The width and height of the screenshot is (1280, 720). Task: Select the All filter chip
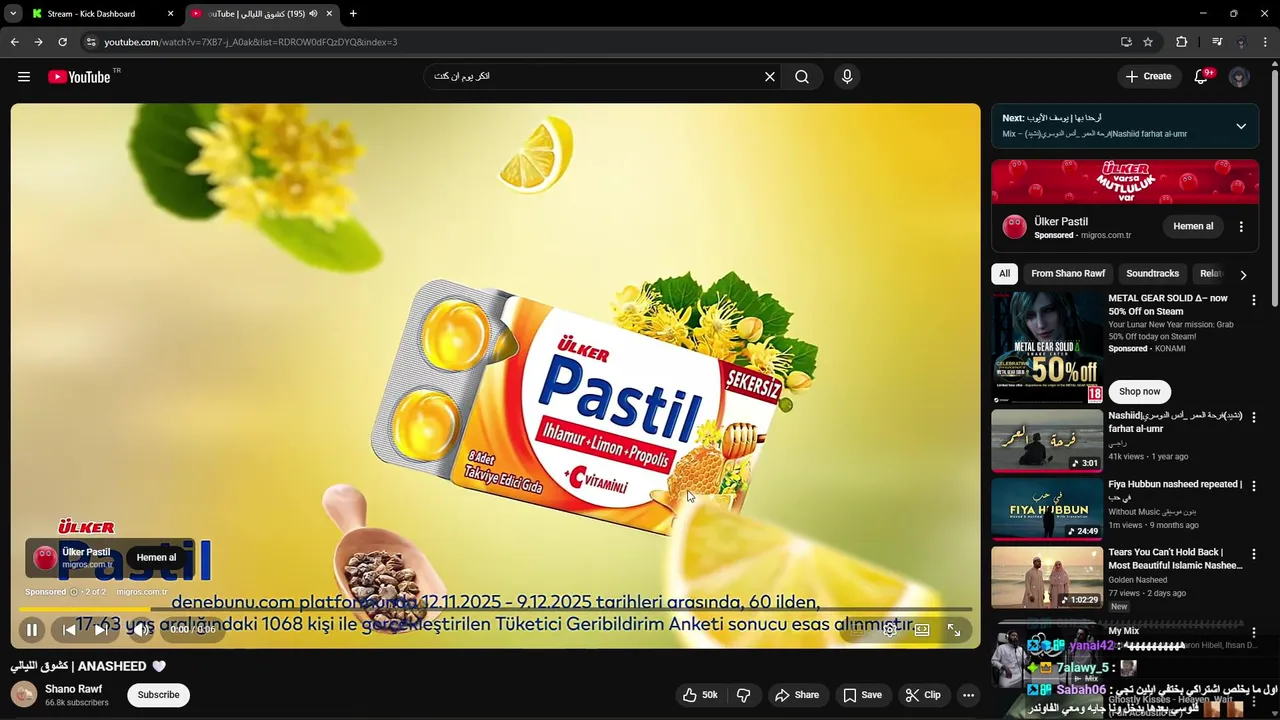point(1004,273)
